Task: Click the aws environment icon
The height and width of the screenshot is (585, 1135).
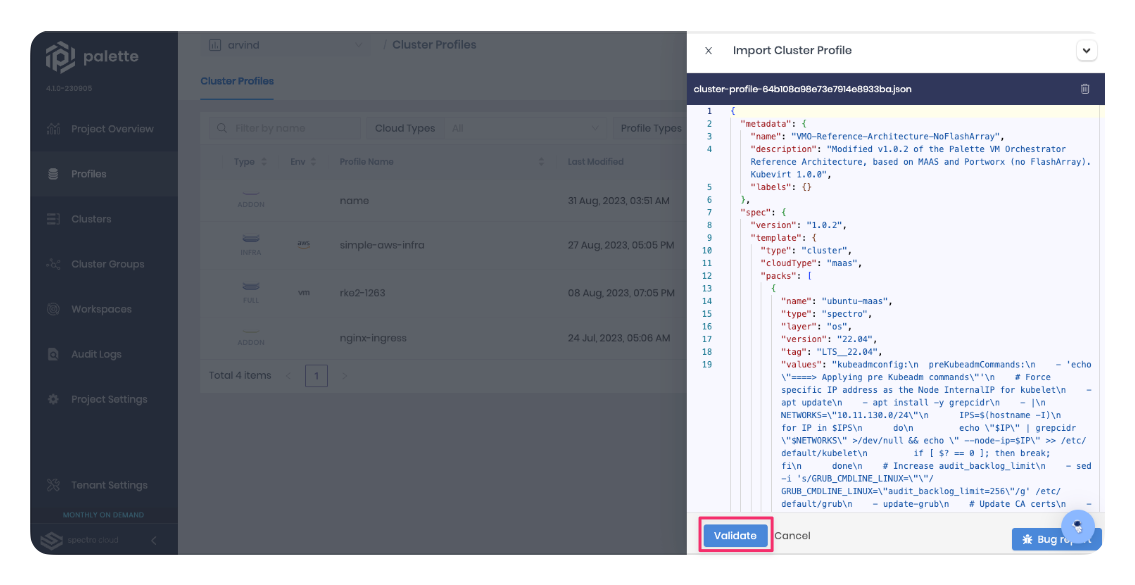Action: [303, 245]
